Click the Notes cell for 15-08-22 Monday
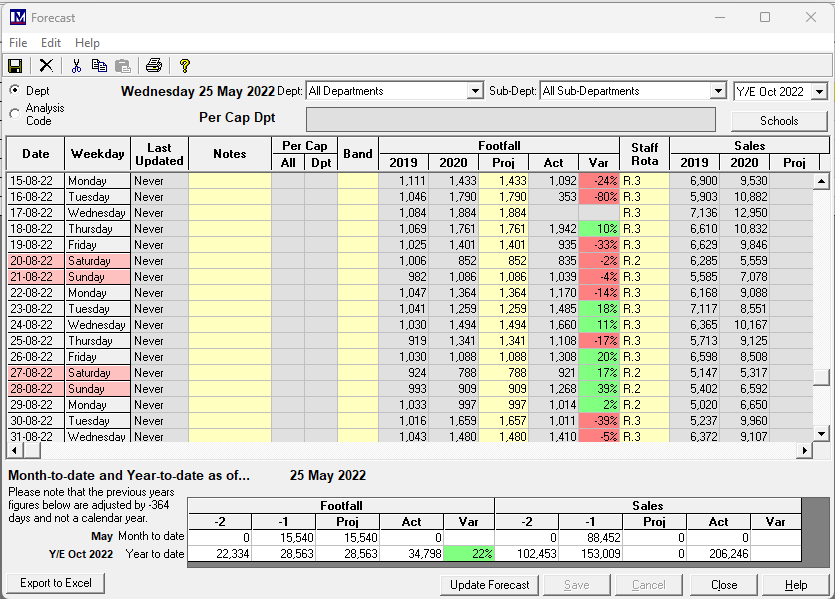835x599 pixels. point(229,181)
